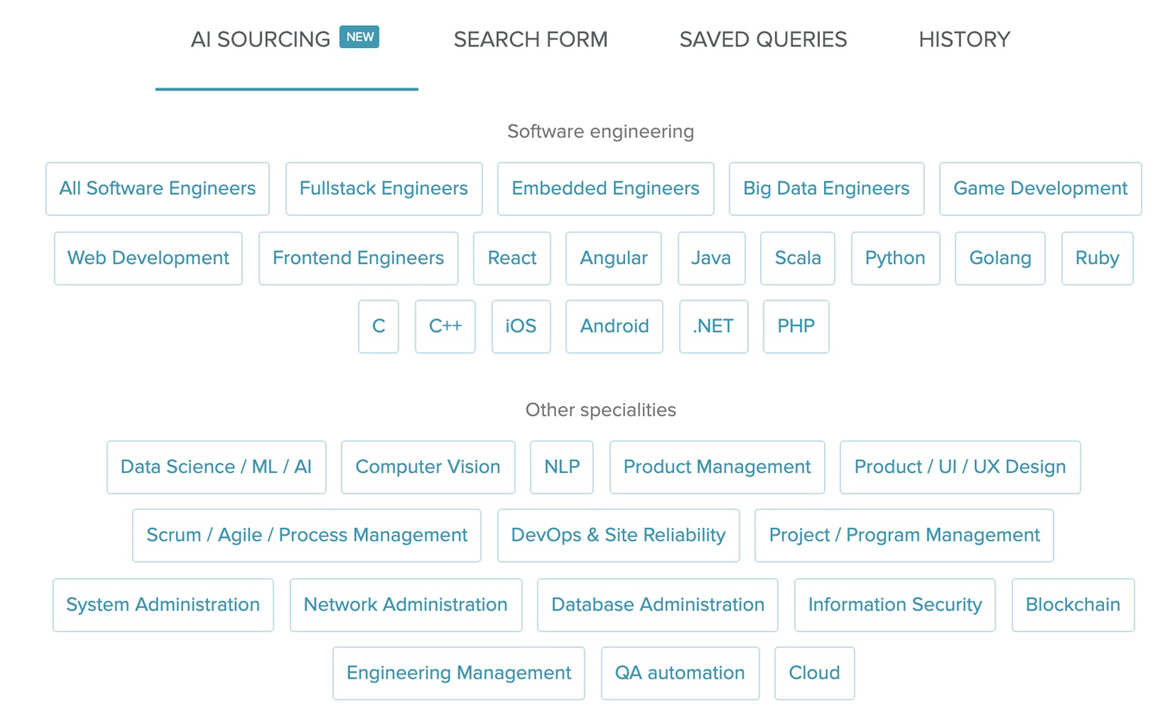Pick Engineering Management
This screenshot has height=720, width=1176.
click(459, 674)
